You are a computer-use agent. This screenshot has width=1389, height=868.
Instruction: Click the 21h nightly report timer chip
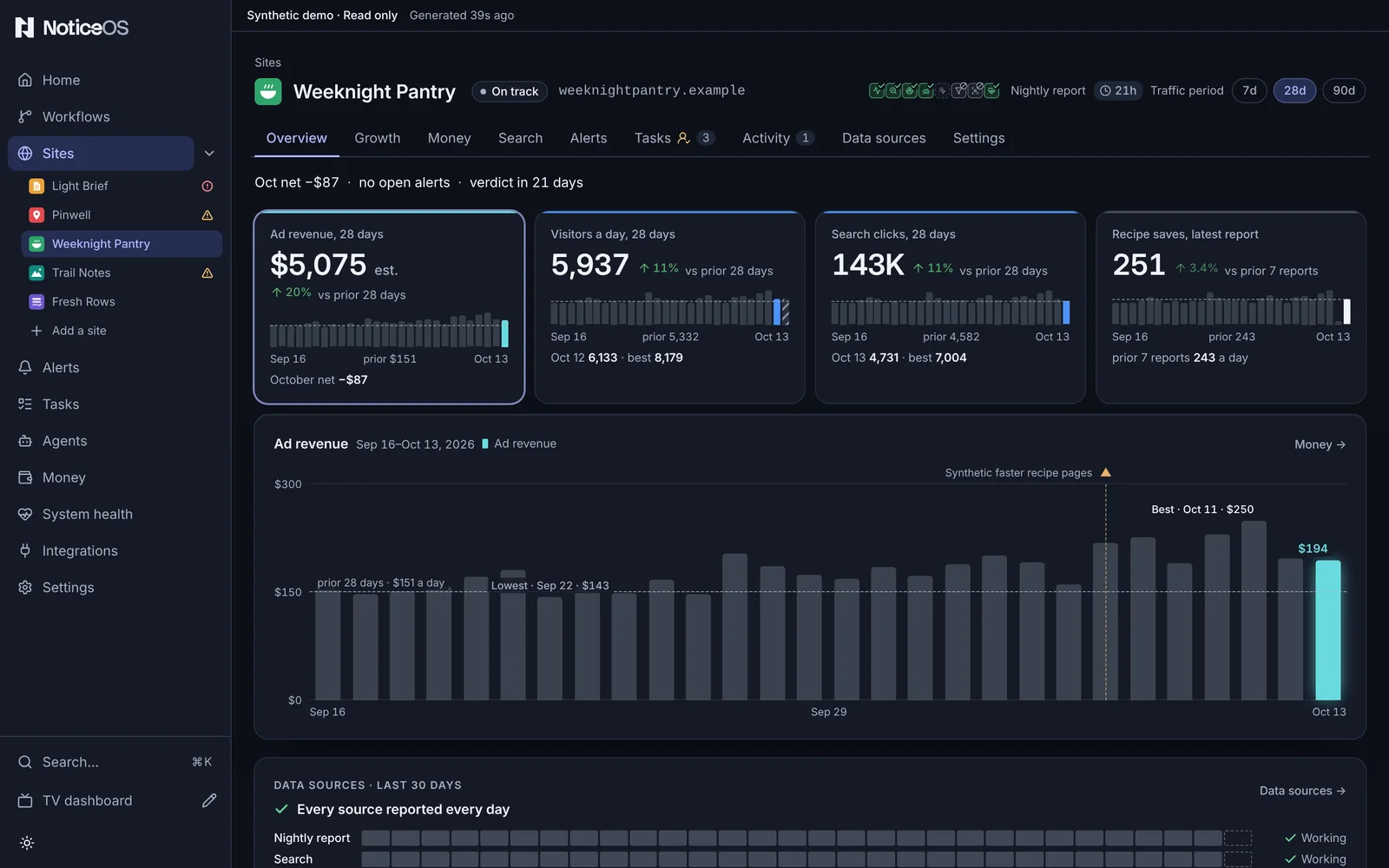point(1118,90)
